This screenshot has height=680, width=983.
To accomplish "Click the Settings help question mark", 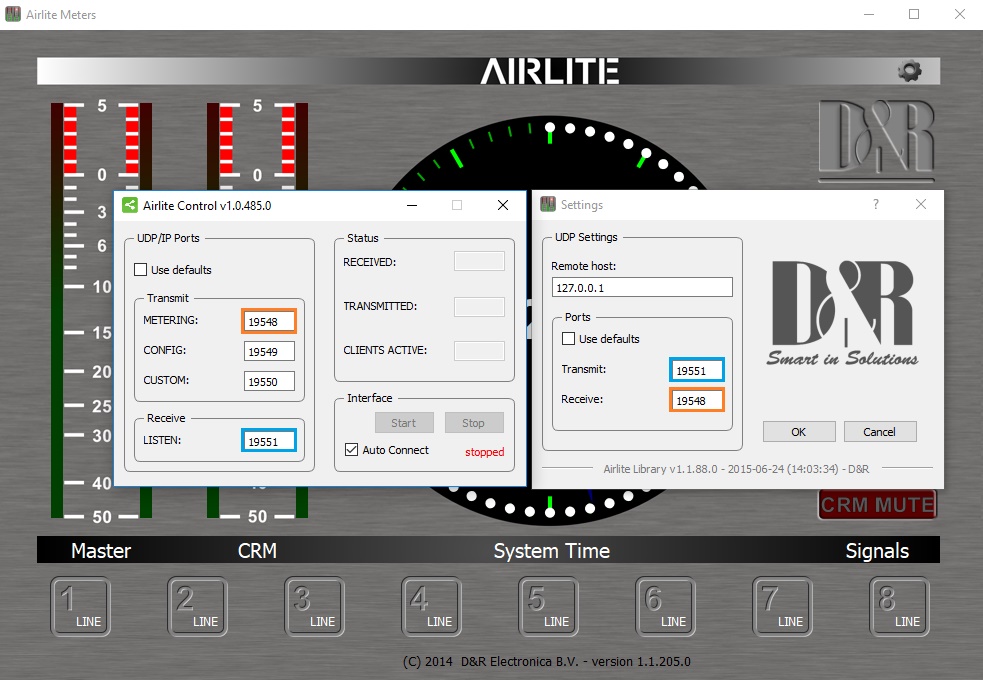I will (x=876, y=205).
